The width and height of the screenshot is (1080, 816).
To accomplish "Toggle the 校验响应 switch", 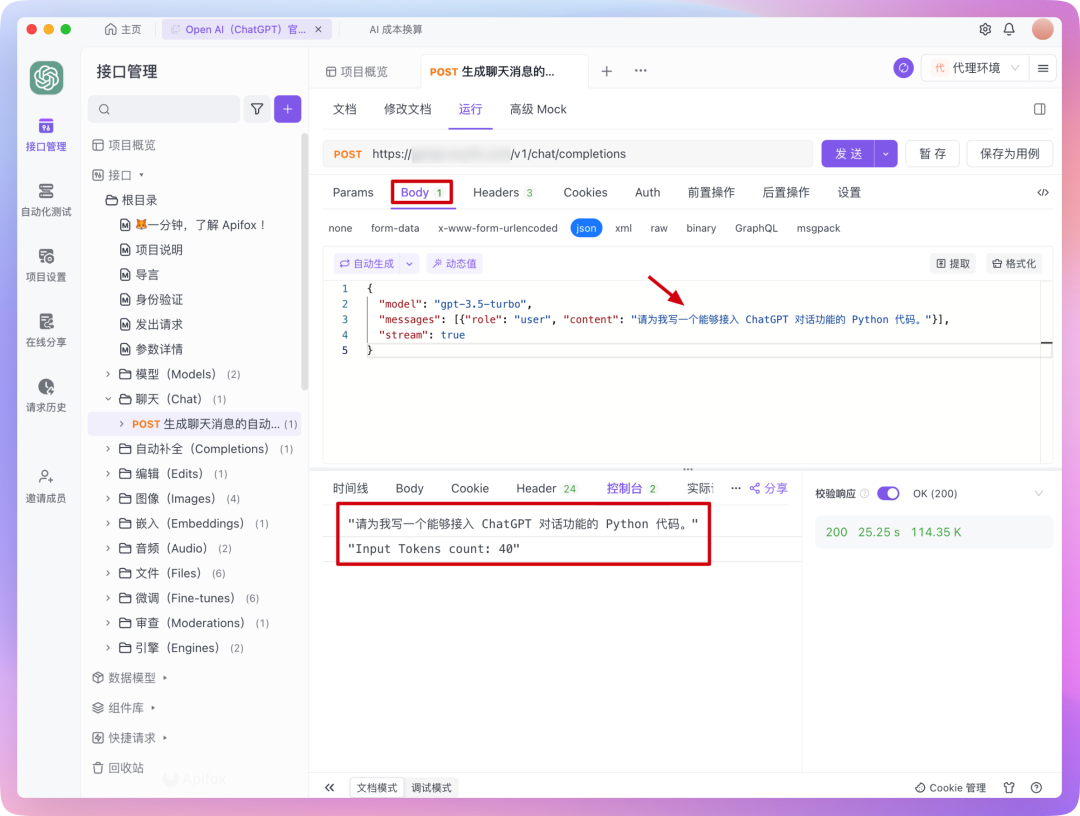I will tap(888, 493).
